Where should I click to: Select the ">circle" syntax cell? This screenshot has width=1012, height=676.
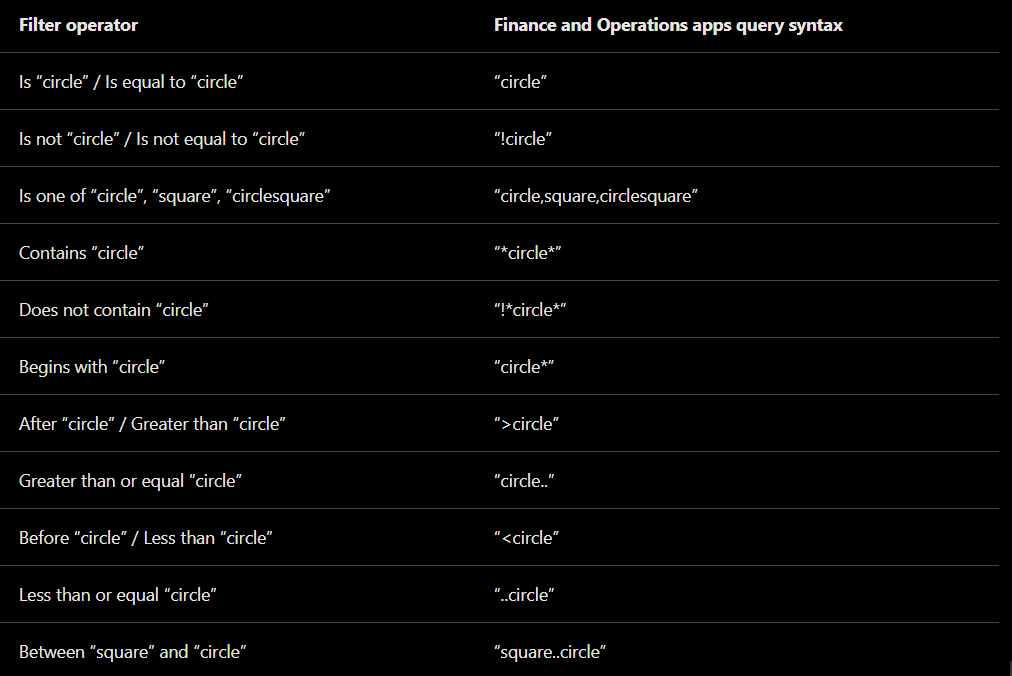coord(526,424)
